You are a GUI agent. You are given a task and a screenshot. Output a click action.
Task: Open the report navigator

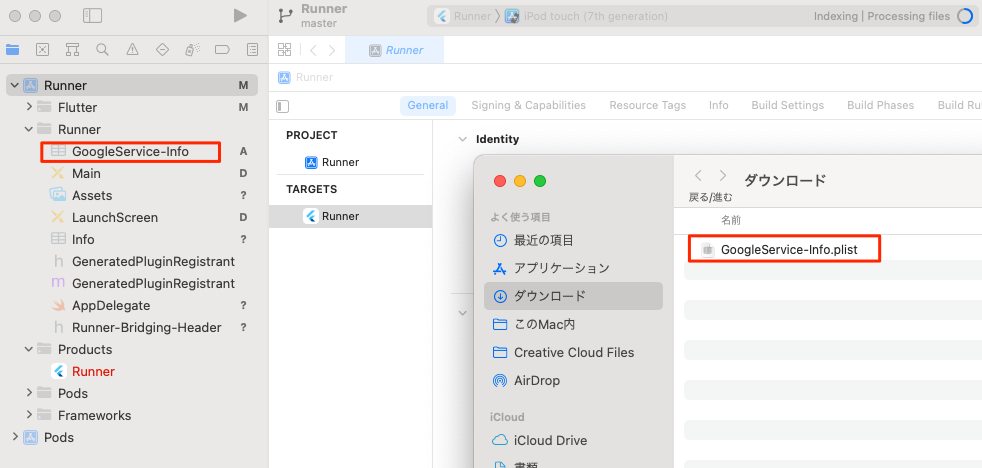pyautogui.click(x=252, y=49)
